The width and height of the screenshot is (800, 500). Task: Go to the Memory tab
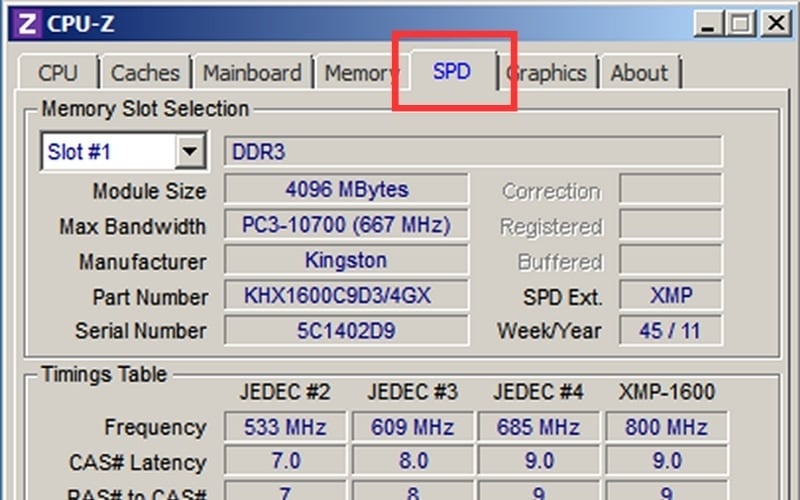361,72
